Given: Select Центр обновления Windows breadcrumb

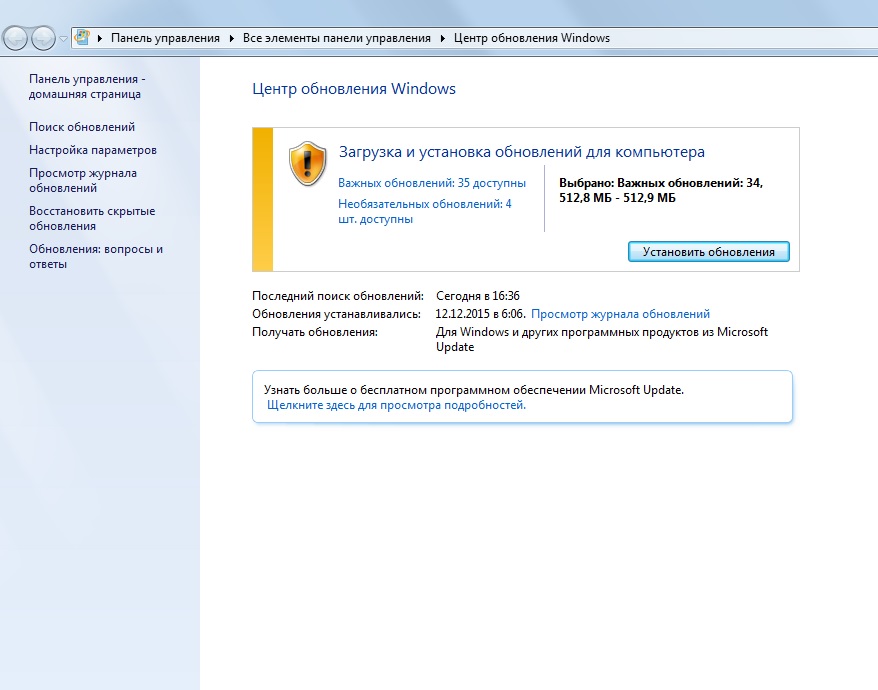Looking at the screenshot, I should (531, 38).
